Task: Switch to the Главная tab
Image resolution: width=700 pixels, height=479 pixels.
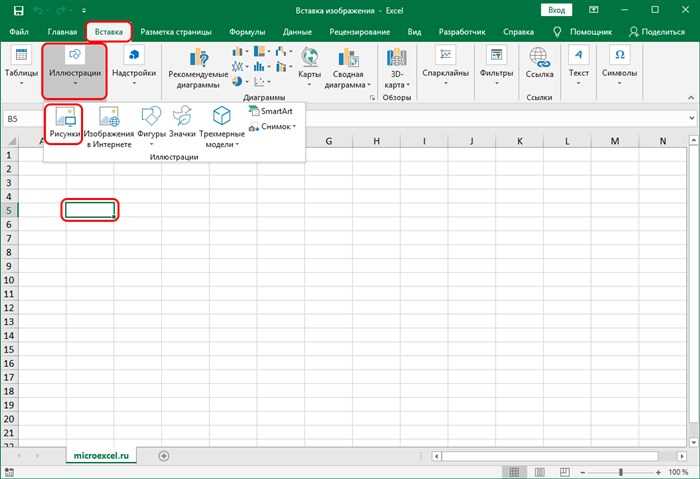Action: [x=62, y=32]
